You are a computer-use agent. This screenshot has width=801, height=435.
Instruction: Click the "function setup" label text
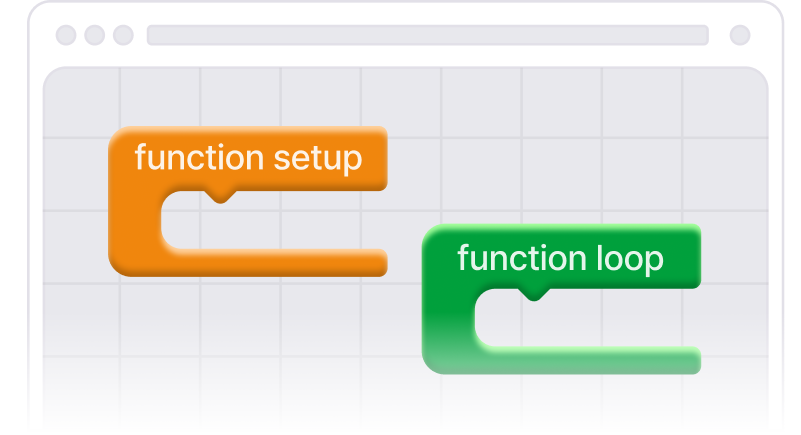coord(248,158)
